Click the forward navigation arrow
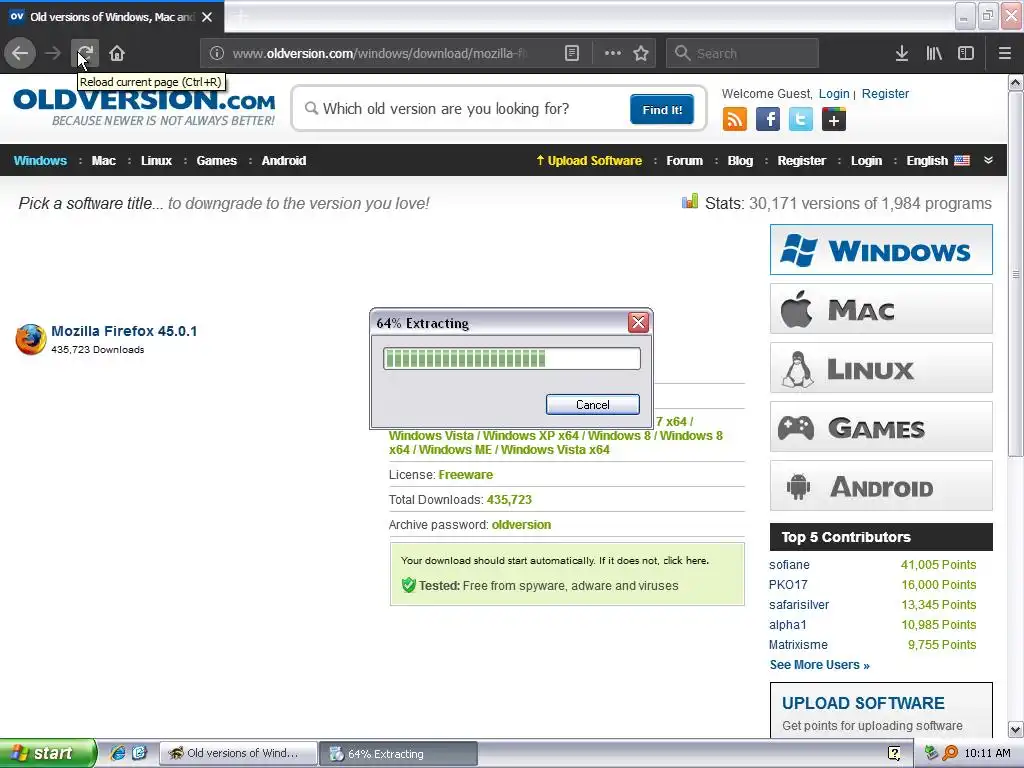Image resolution: width=1024 pixels, height=768 pixels. [x=53, y=53]
